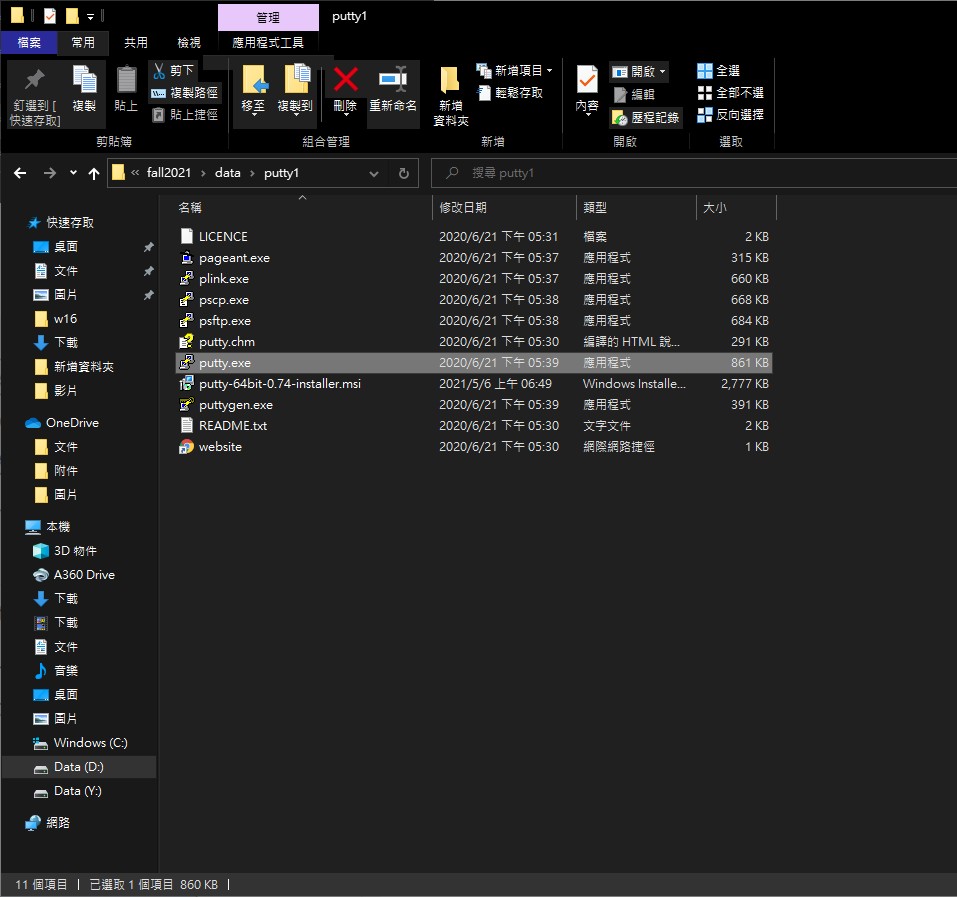Click Paste shortcut (貼上捷徑) icon
Screen dimensions: 957x897
(x=159, y=115)
